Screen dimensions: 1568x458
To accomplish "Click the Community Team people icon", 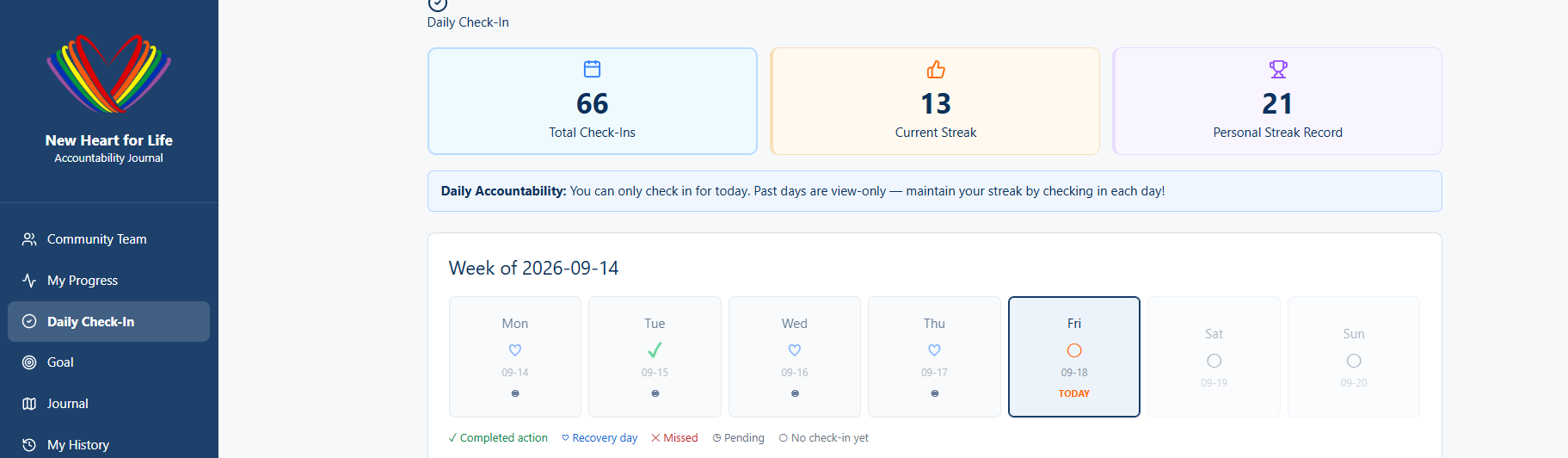I will pyautogui.click(x=29, y=239).
